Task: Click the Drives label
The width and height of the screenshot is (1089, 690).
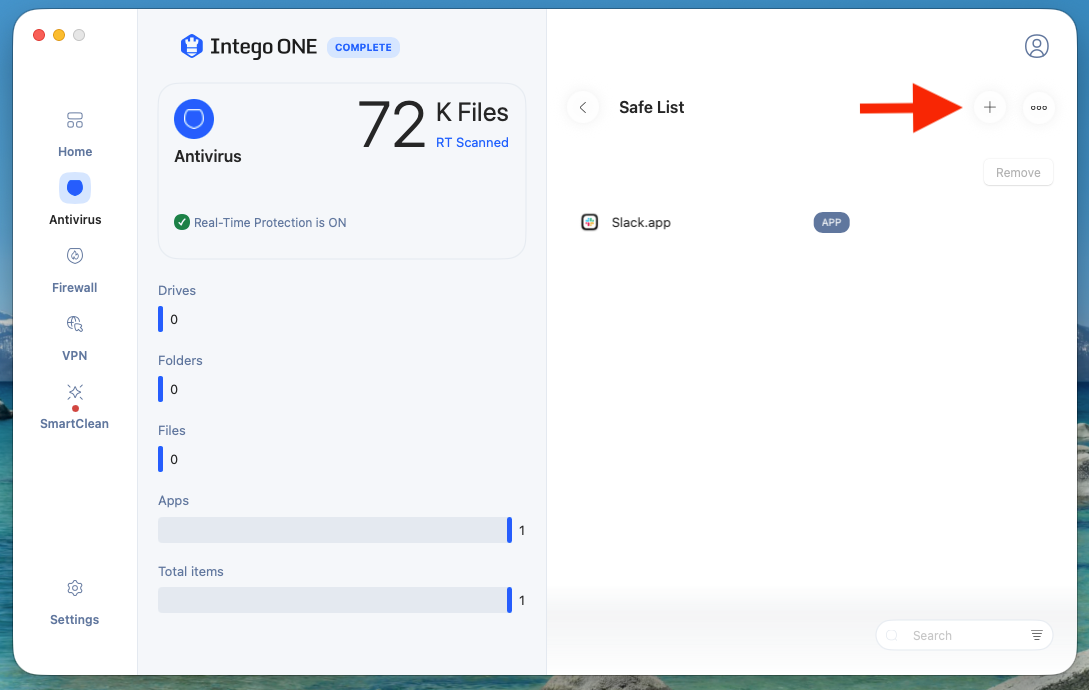Action: [176, 290]
